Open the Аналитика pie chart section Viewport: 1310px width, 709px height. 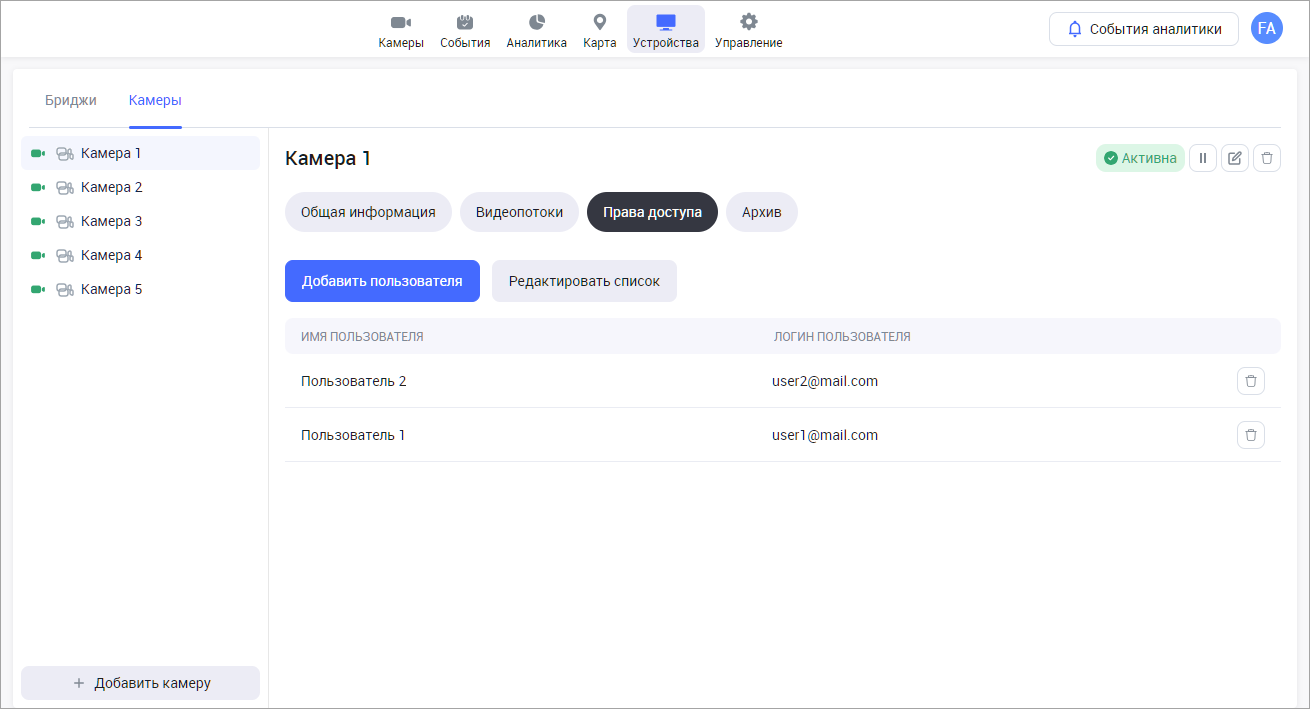536,30
